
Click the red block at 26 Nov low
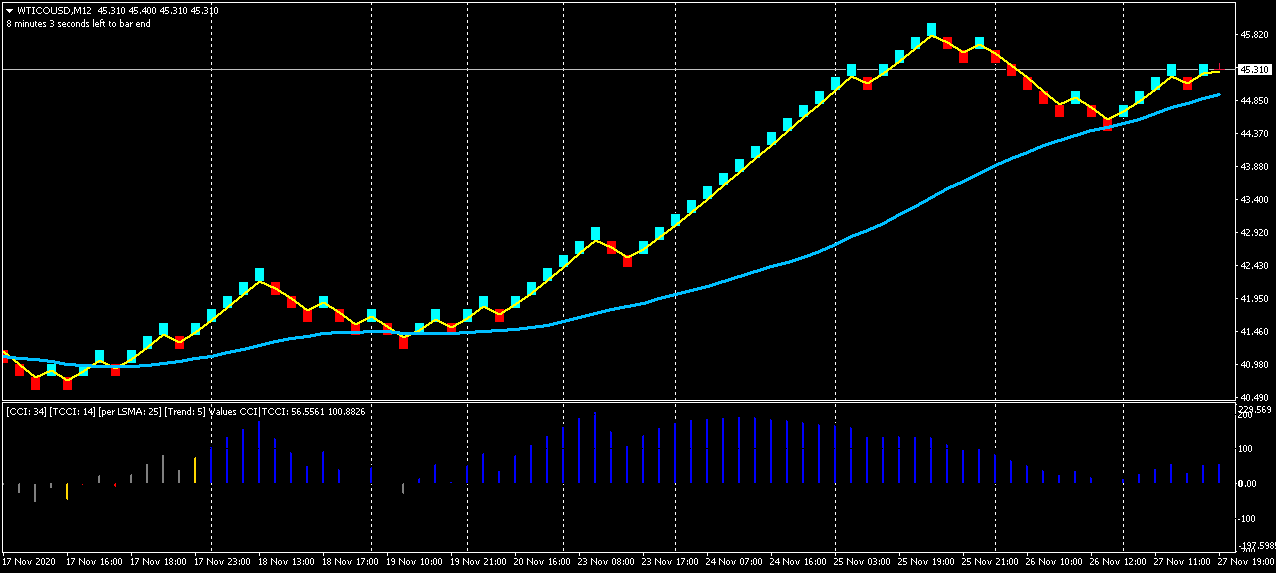tap(1107, 124)
